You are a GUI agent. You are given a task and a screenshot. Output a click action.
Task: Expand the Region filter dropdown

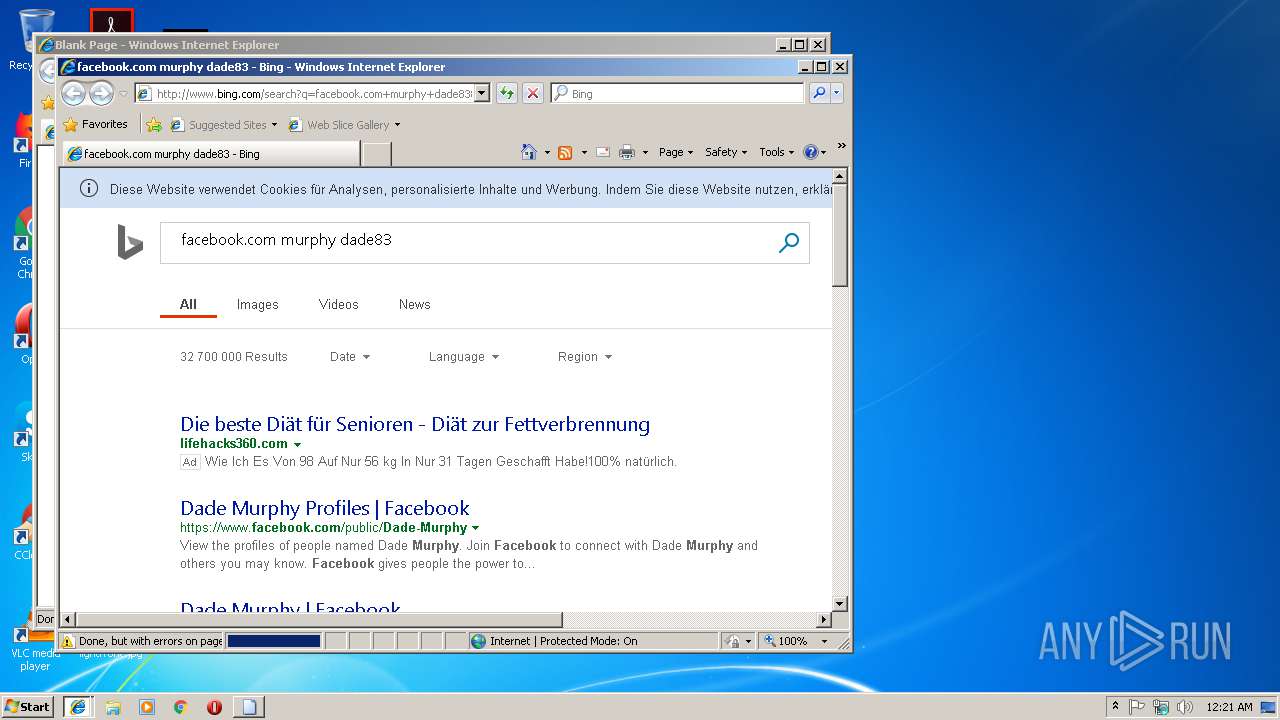585,357
